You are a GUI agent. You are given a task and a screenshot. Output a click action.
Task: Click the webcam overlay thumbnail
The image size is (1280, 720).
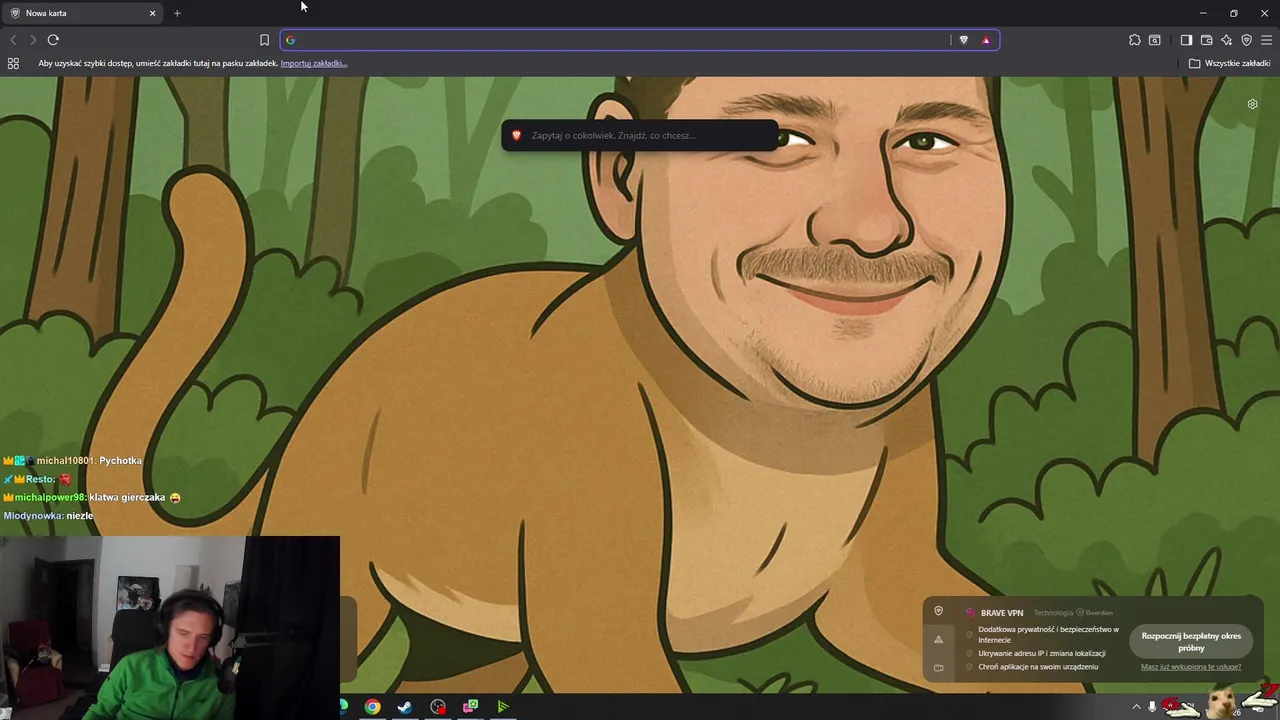tap(170, 628)
